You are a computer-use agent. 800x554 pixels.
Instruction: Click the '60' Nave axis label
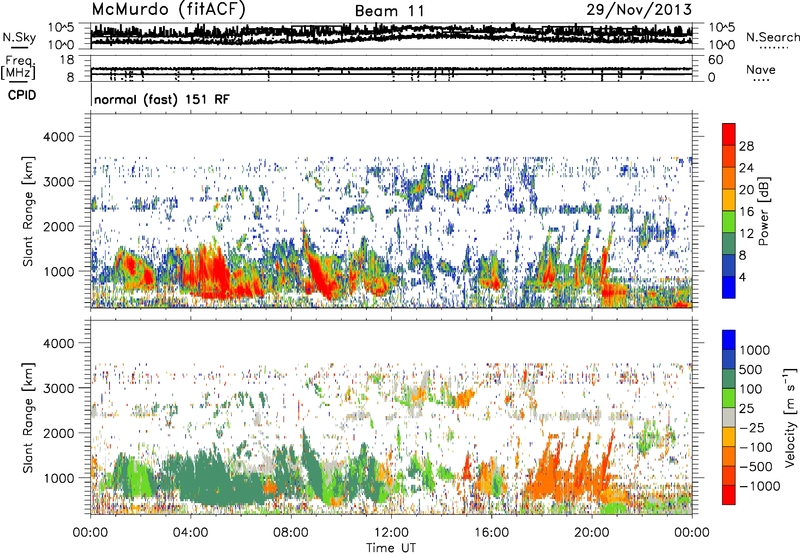coord(715,60)
